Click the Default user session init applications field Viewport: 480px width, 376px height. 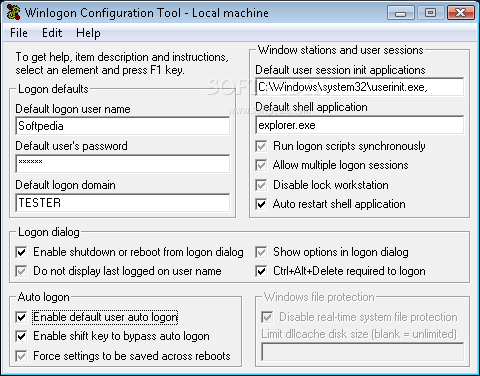pyautogui.click(x=359, y=87)
